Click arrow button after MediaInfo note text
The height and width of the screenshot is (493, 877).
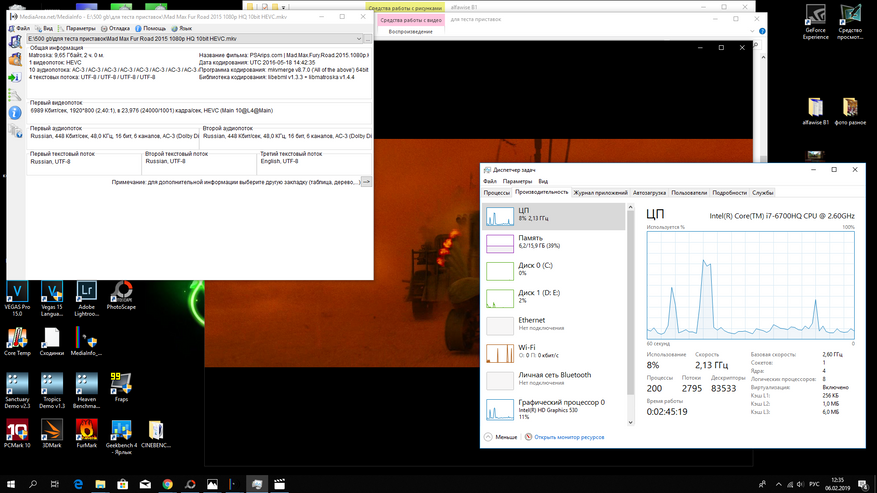(366, 182)
